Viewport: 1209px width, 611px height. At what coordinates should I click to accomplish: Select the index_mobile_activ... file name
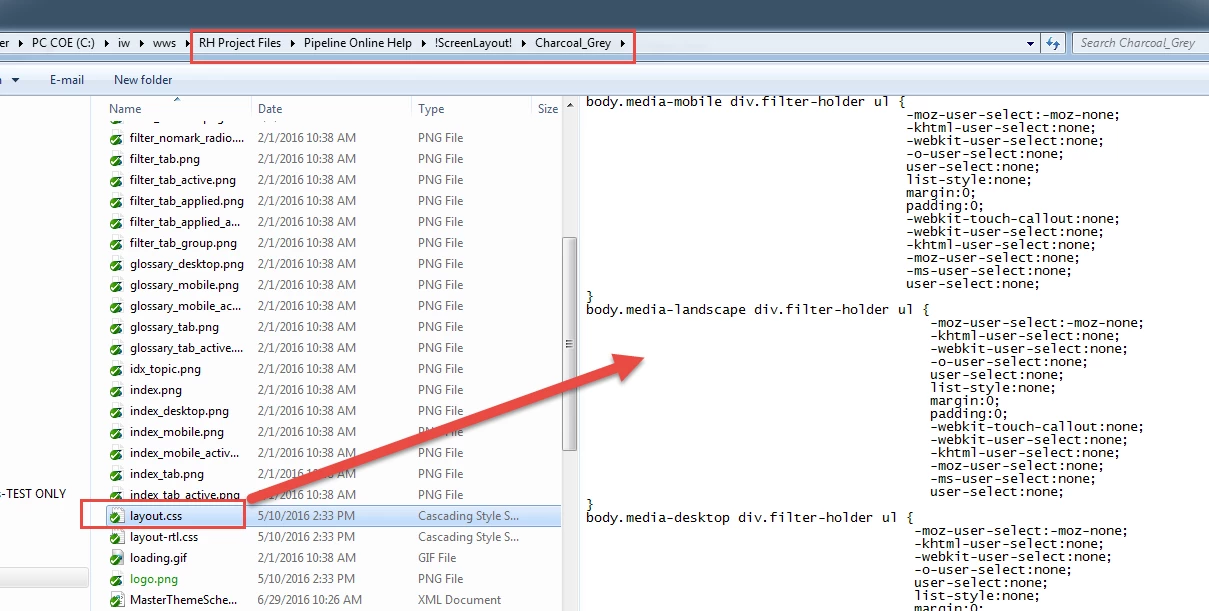coord(185,453)
